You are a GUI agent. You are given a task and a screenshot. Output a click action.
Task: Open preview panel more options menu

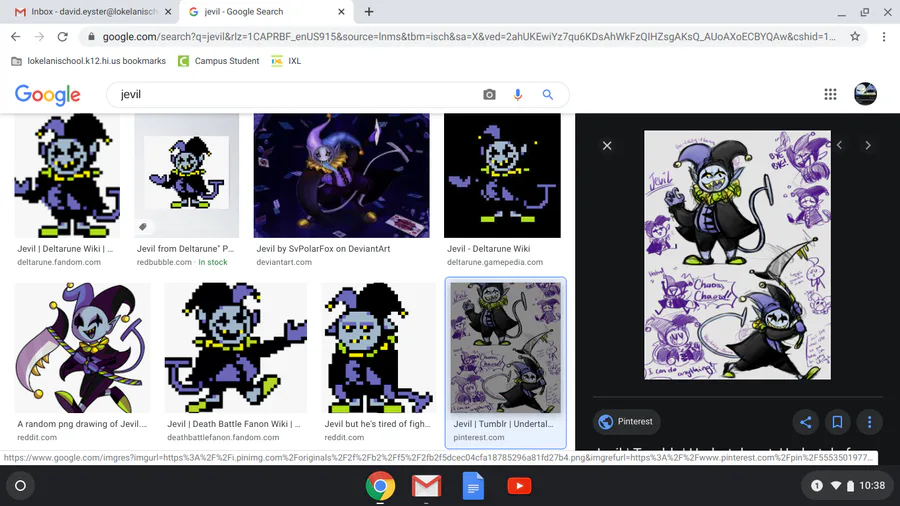click(870, 422)
